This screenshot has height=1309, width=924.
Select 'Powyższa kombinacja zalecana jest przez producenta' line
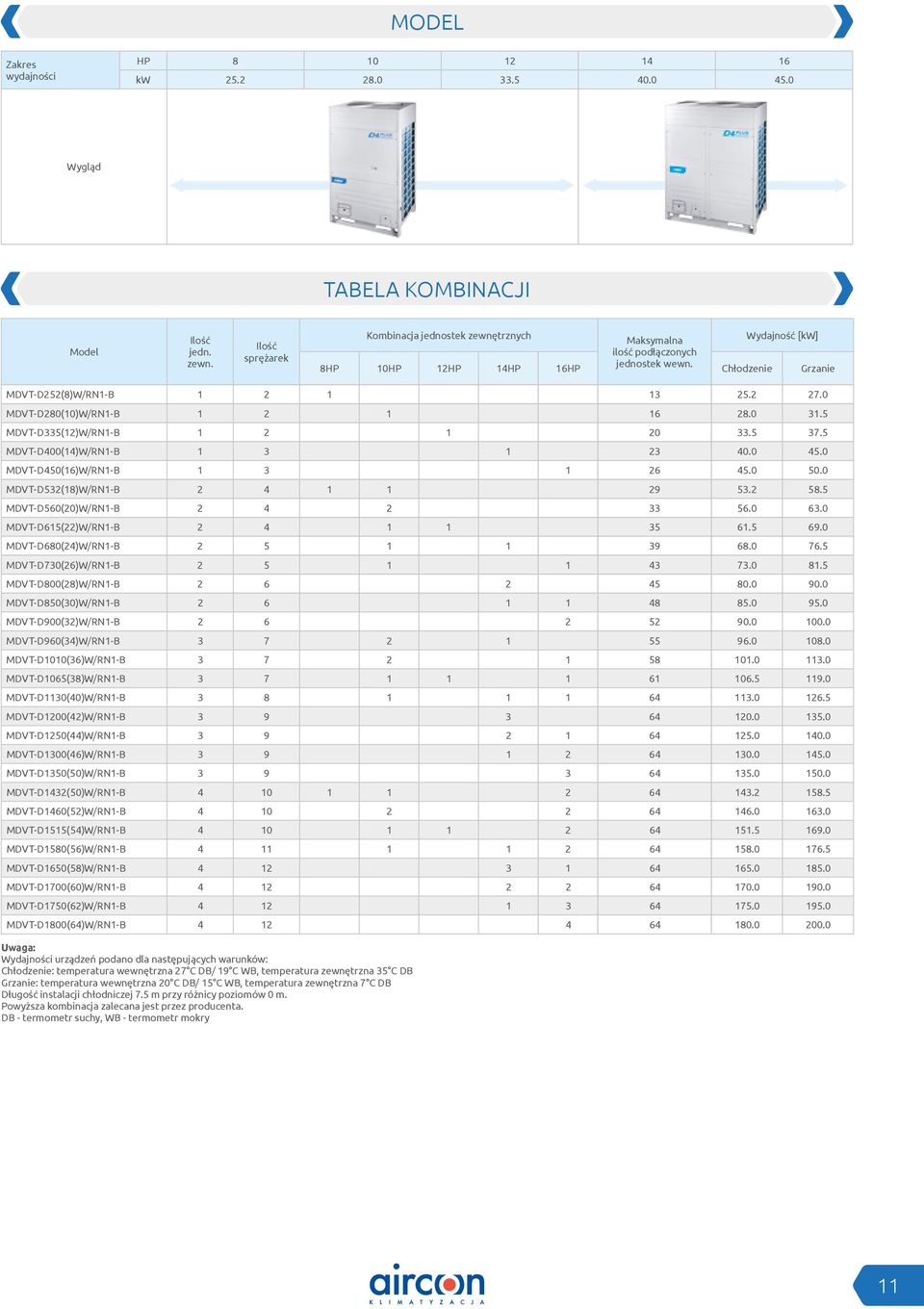pyautogui.click(x=122, y=1007)
